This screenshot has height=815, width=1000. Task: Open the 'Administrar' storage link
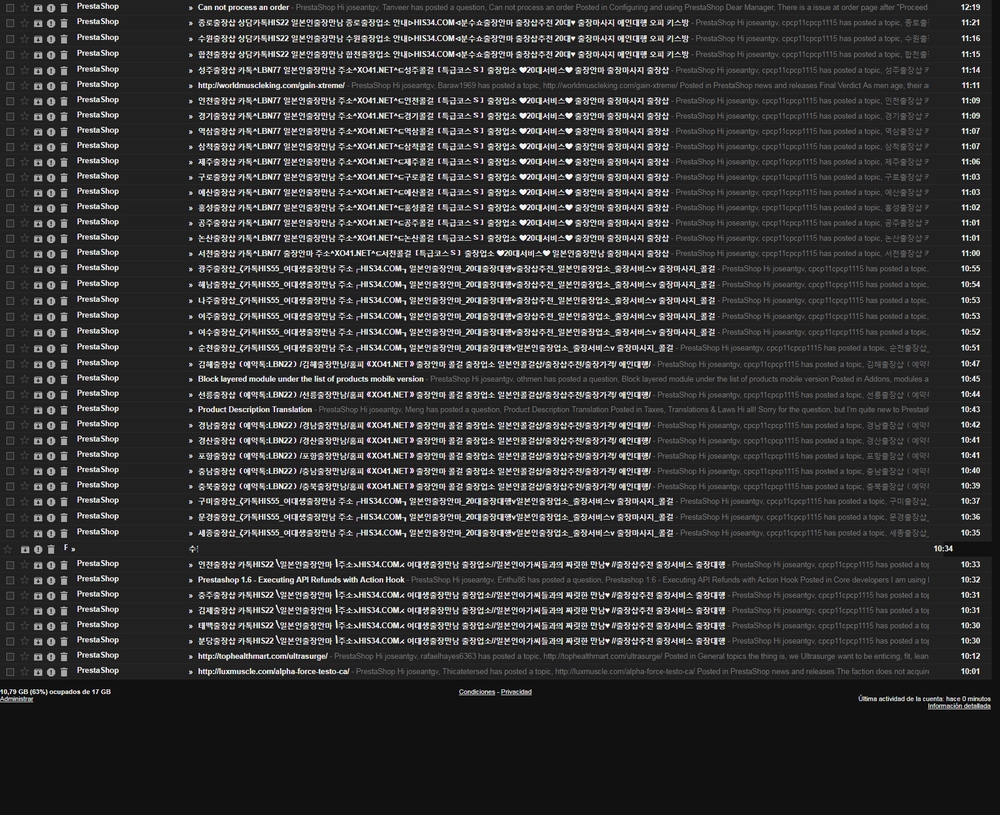(x=17, y=699)
